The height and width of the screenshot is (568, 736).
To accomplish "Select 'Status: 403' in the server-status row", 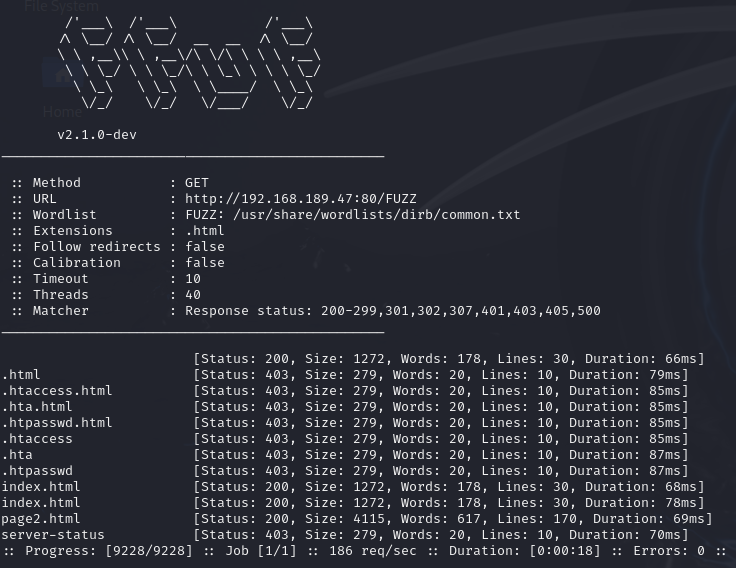I will tap(245, 535).
